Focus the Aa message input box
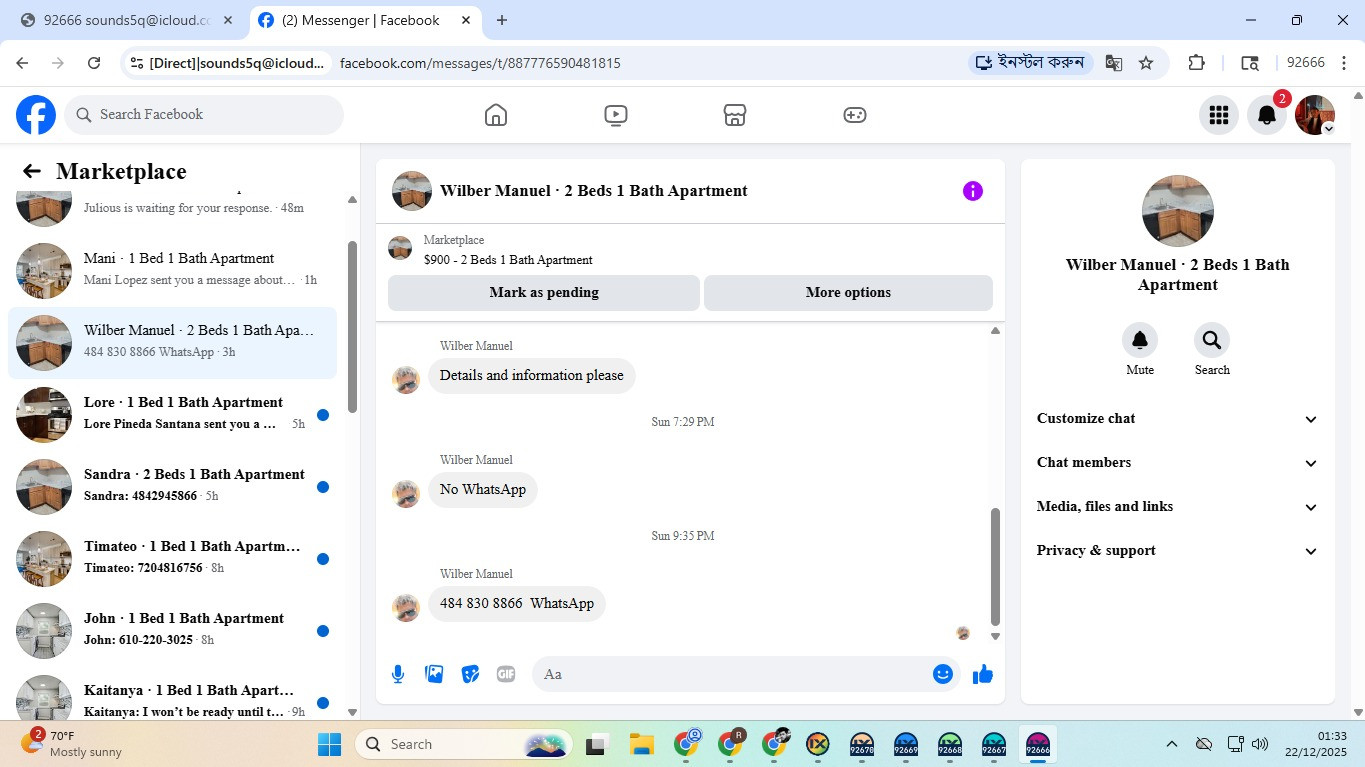1365x767 pixels. tap(745, 674)
